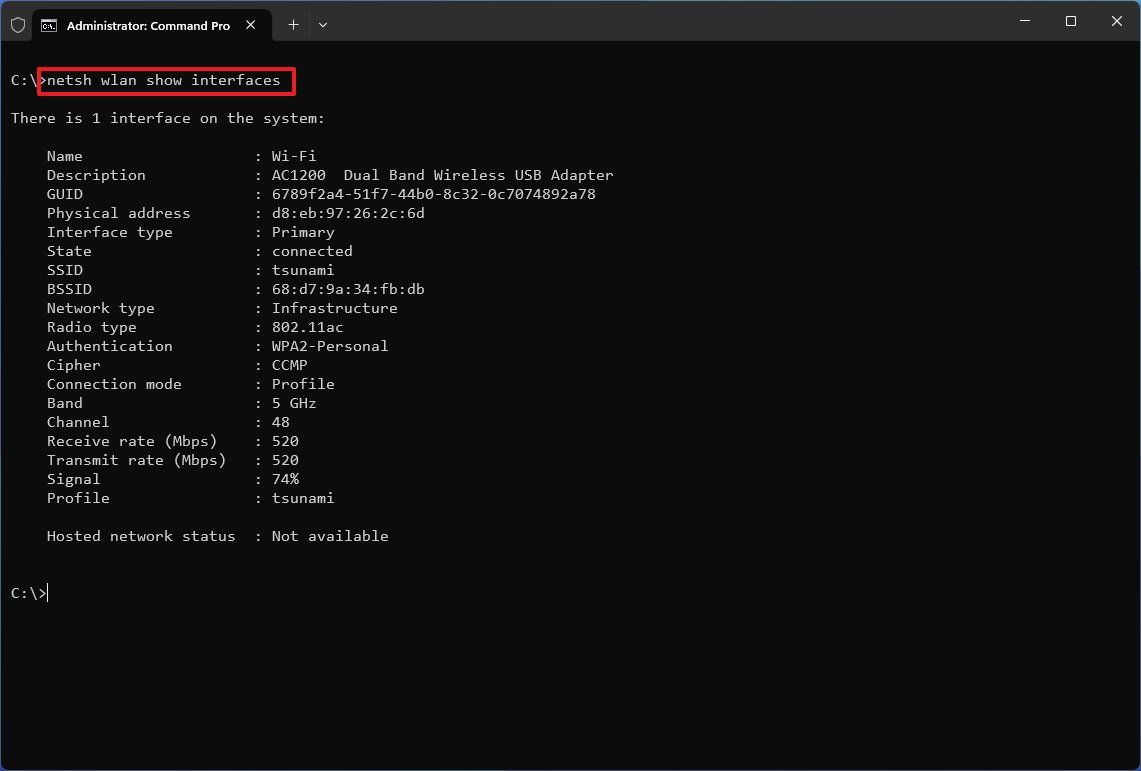Click the administrator shield icon in the title bar
Viewport: 1141px width, 771px height.
click(x=18, y=24)
